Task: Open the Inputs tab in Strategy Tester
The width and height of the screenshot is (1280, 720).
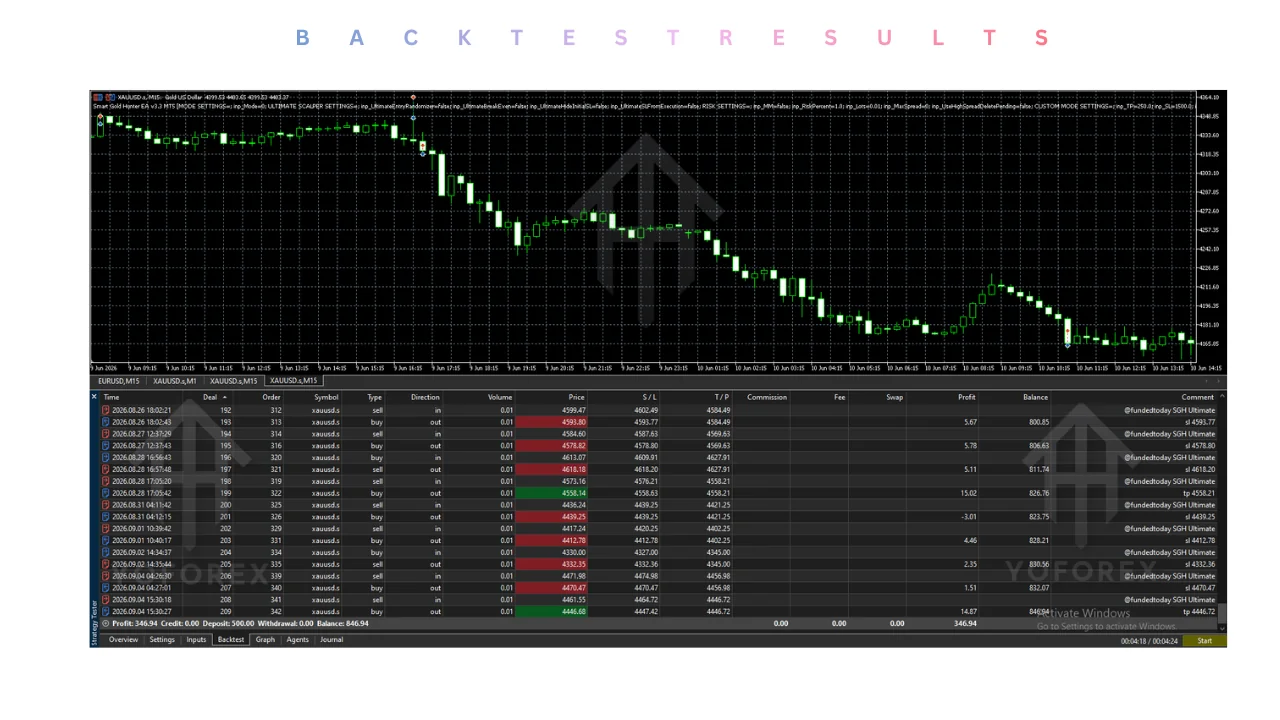Action: [196, 640]
